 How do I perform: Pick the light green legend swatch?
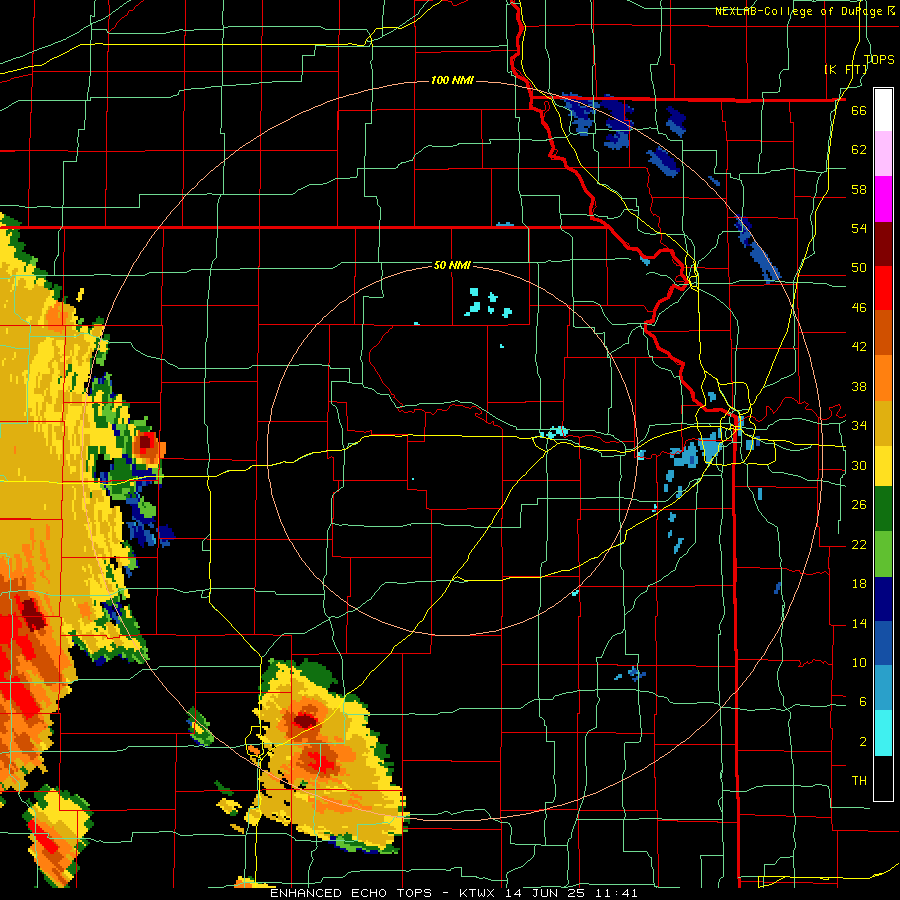pyautogui.click(x=883, y=554)
